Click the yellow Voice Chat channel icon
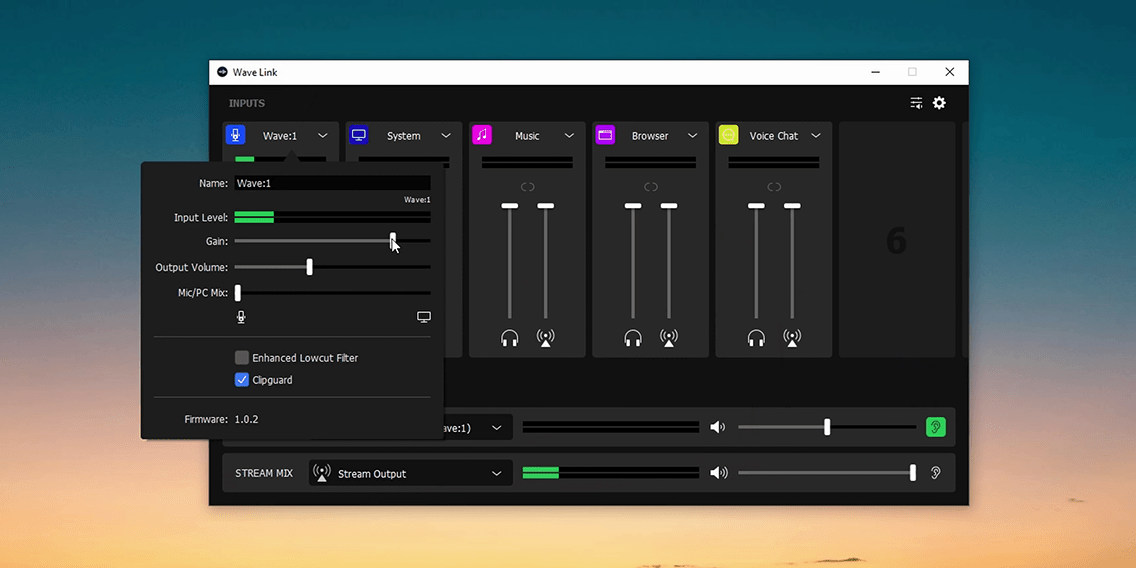The height and width of the screenshot is (568, 1136). [x=728, y=135]
